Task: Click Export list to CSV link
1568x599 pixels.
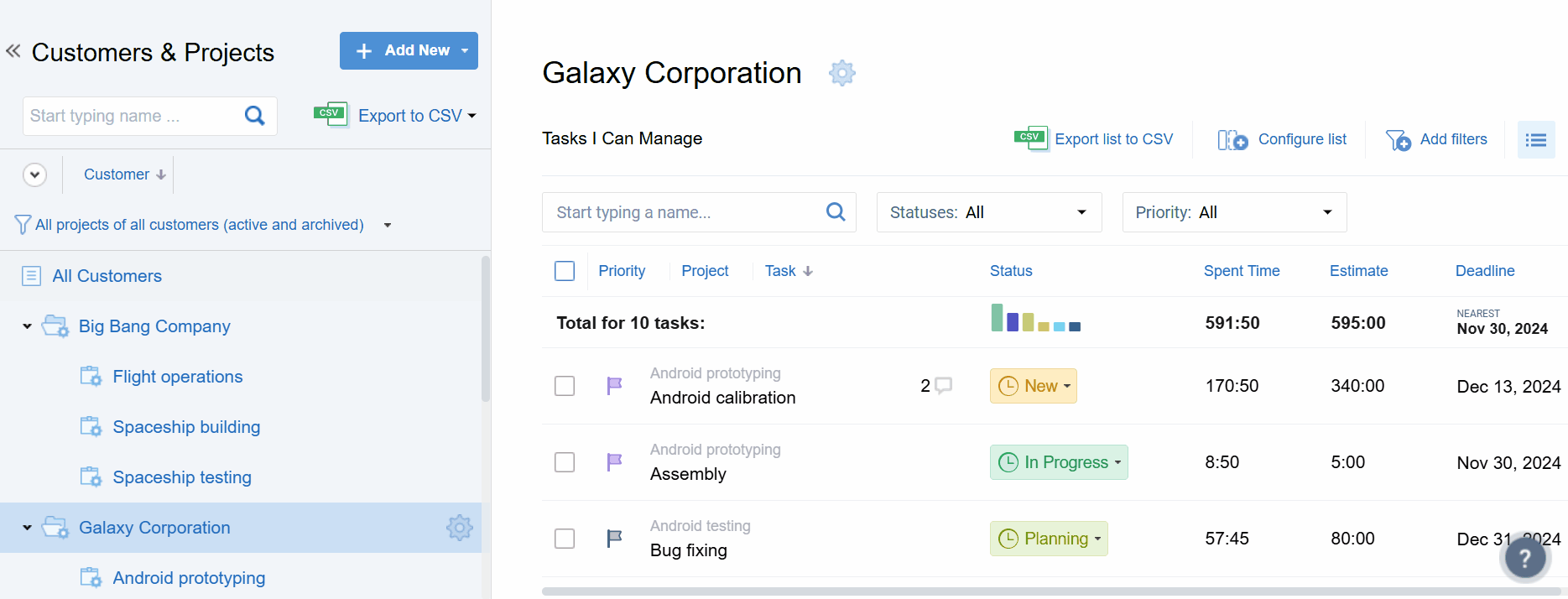Action: (x=1113, y=139)
